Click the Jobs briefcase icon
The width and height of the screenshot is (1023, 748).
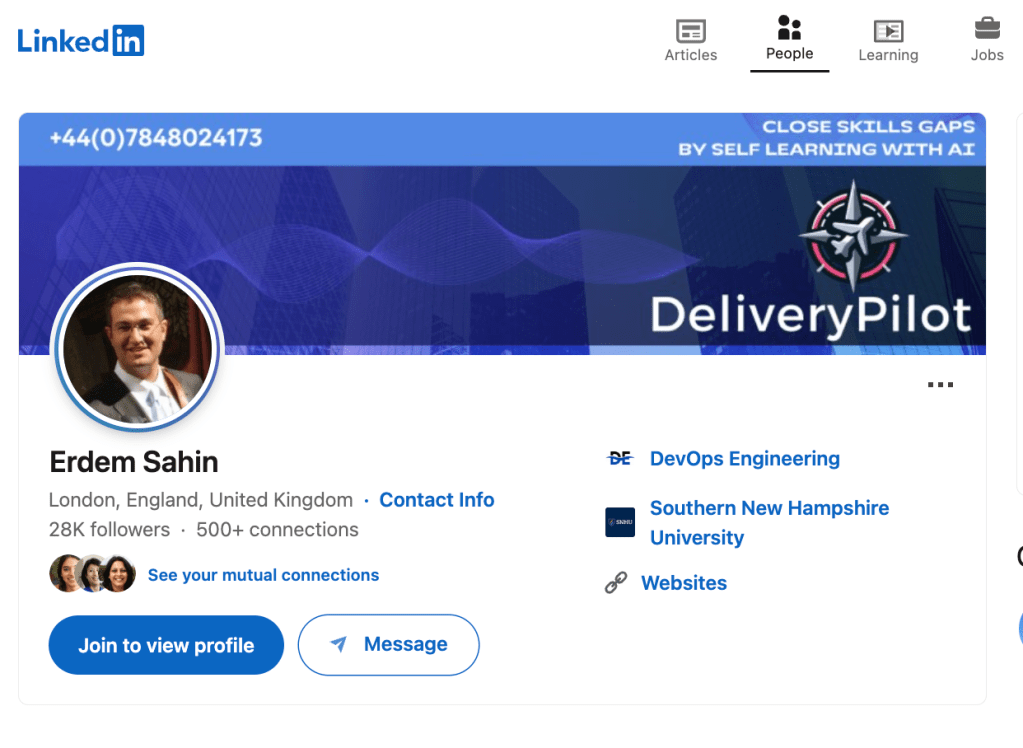(987, 29)
